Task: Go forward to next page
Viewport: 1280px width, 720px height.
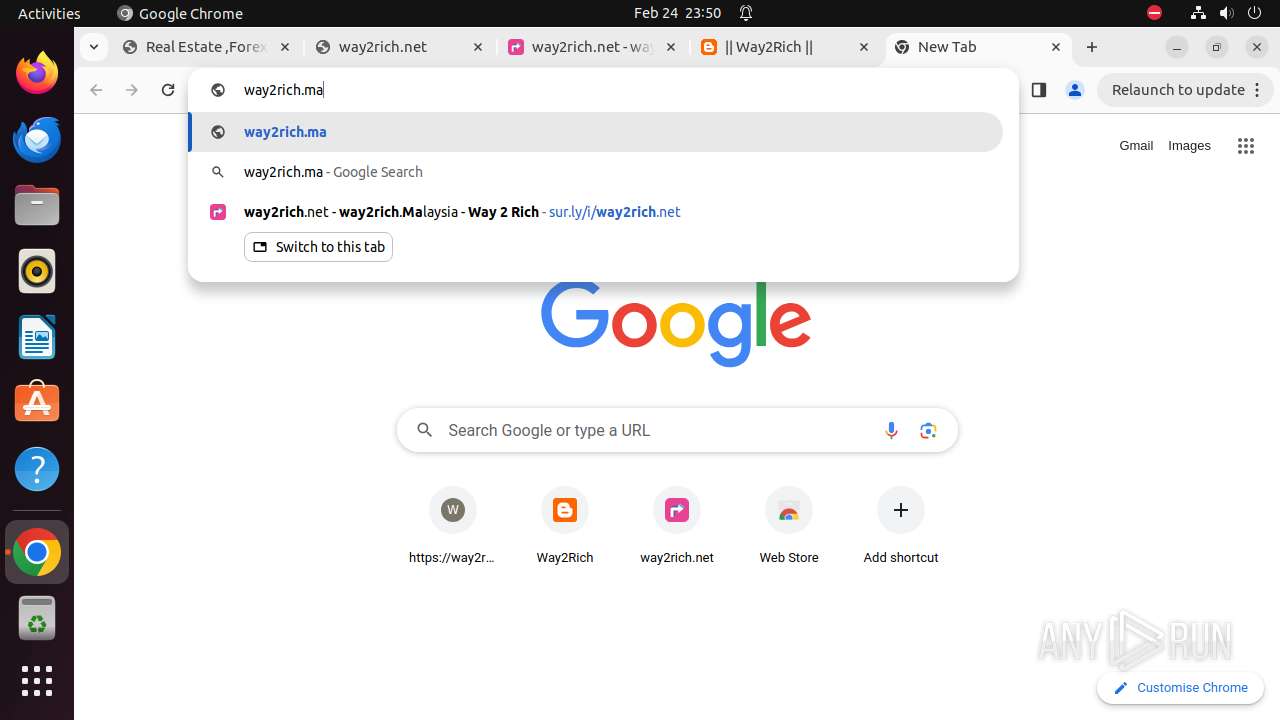Action: 132,90
